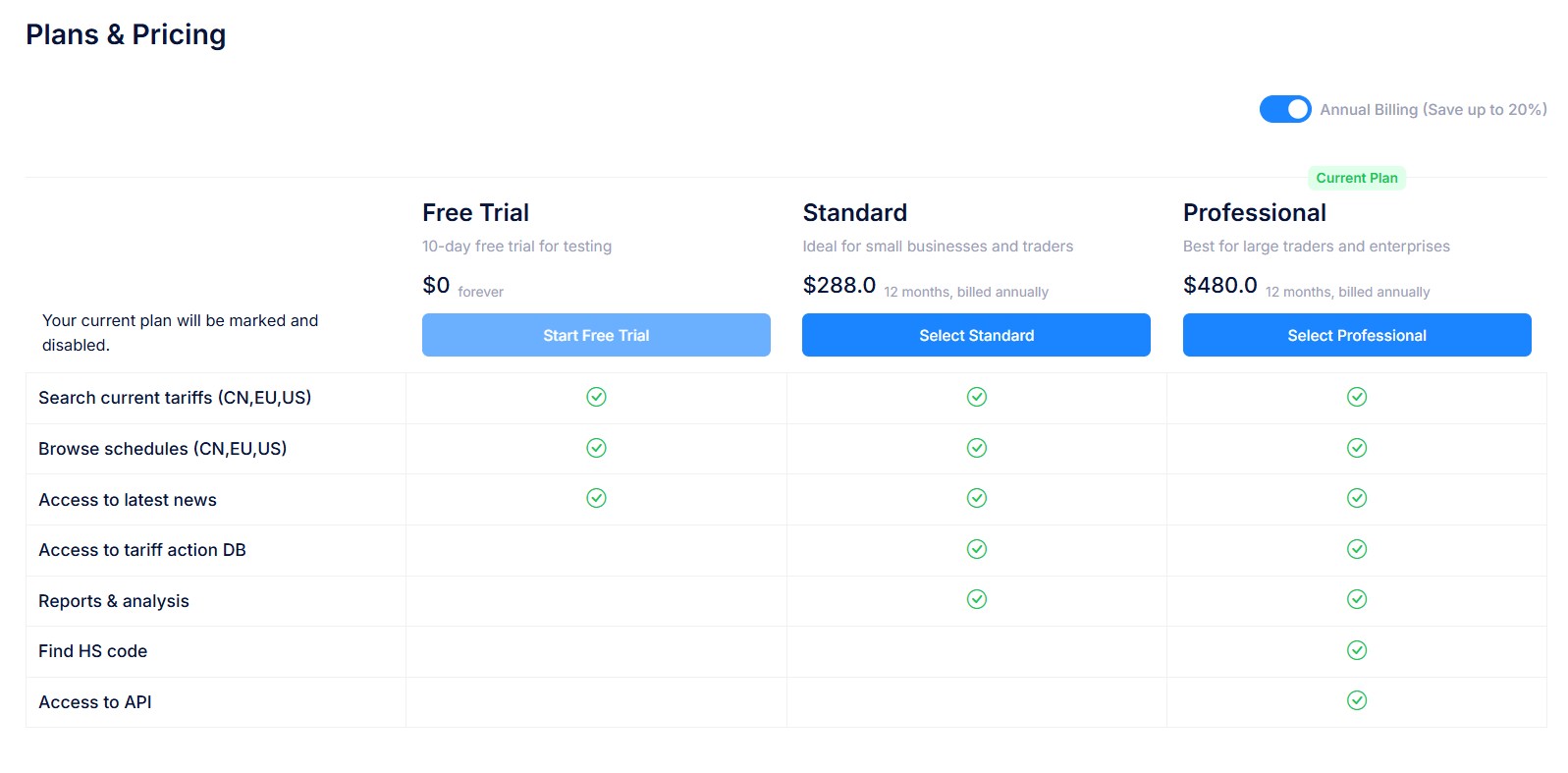Click Professional checkmark for Reports & analysis
This screenshot has width=1568, height=773.
tap(1357, 599)
